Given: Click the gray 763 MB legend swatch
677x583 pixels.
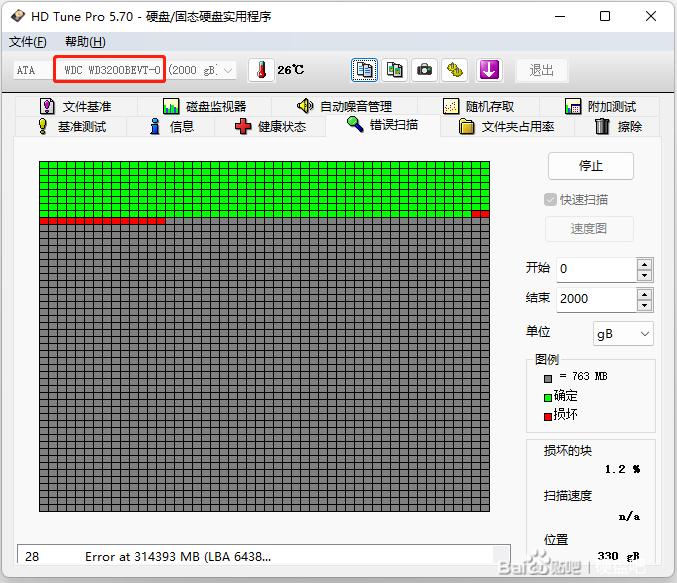Looking at the screenshot, I should [548, 379].
